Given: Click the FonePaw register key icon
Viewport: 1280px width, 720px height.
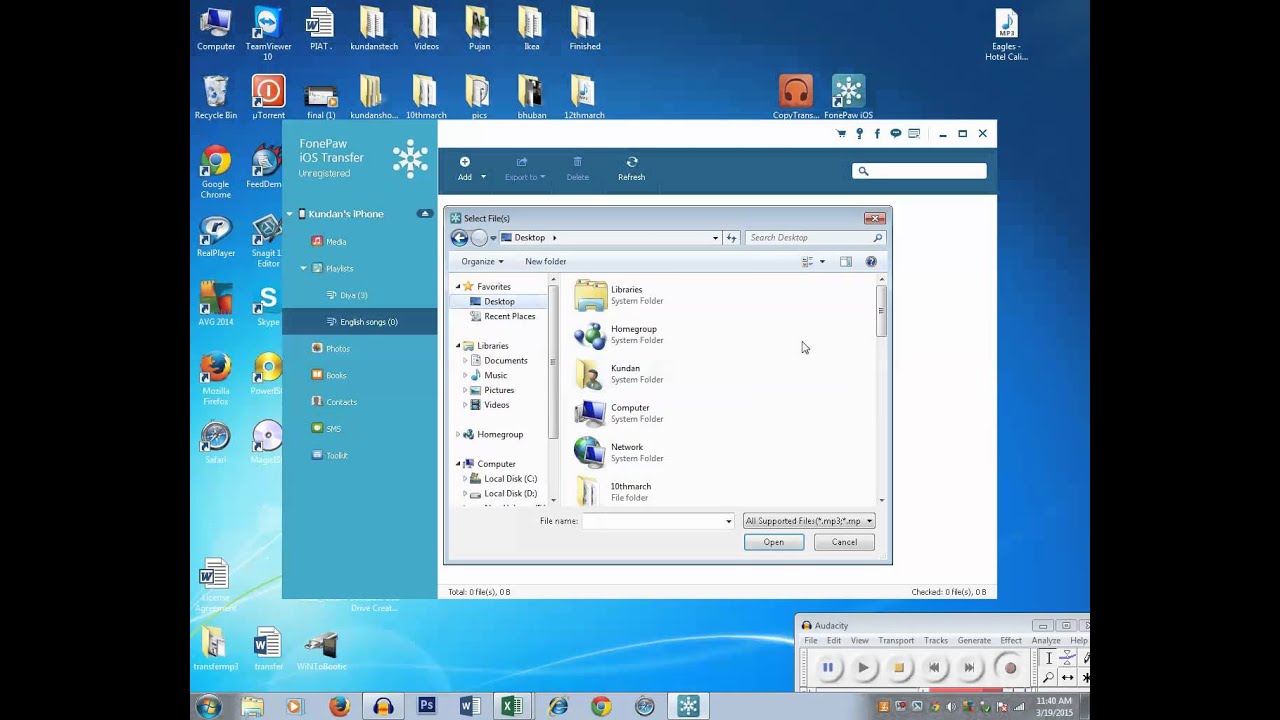Looking at the screenshot, I should [x=859, y=134].
